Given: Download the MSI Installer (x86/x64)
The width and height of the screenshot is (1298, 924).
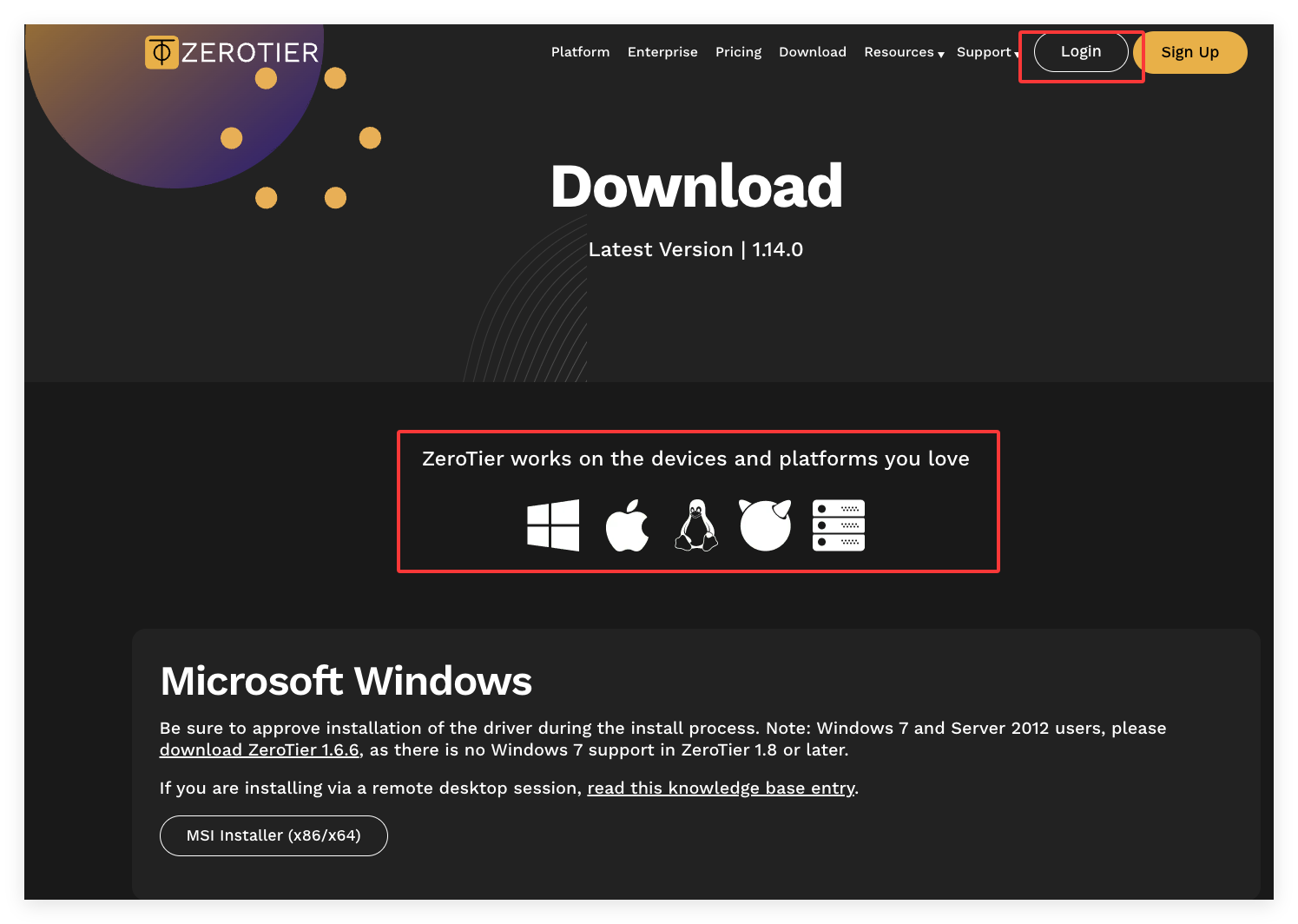Looking at the screenshot, I should coord(273,835).
